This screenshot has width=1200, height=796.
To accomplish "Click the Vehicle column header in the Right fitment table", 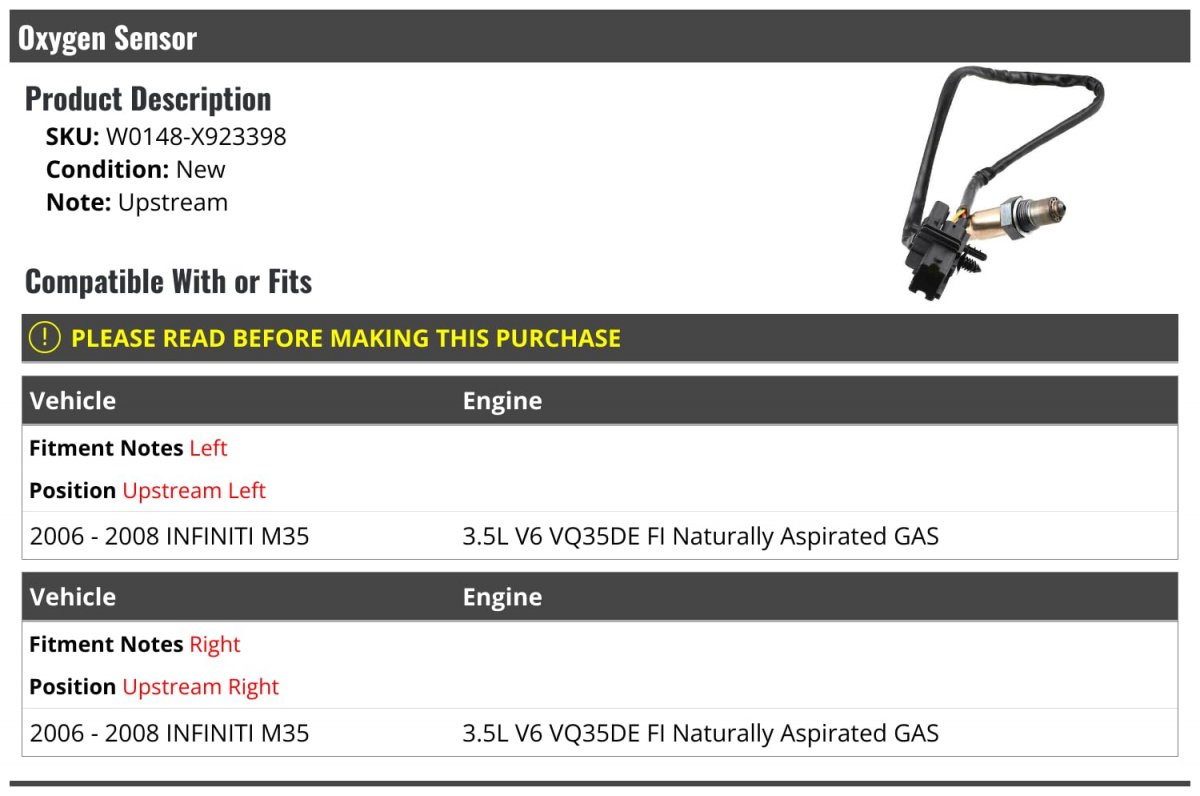I will pos(73,597).
